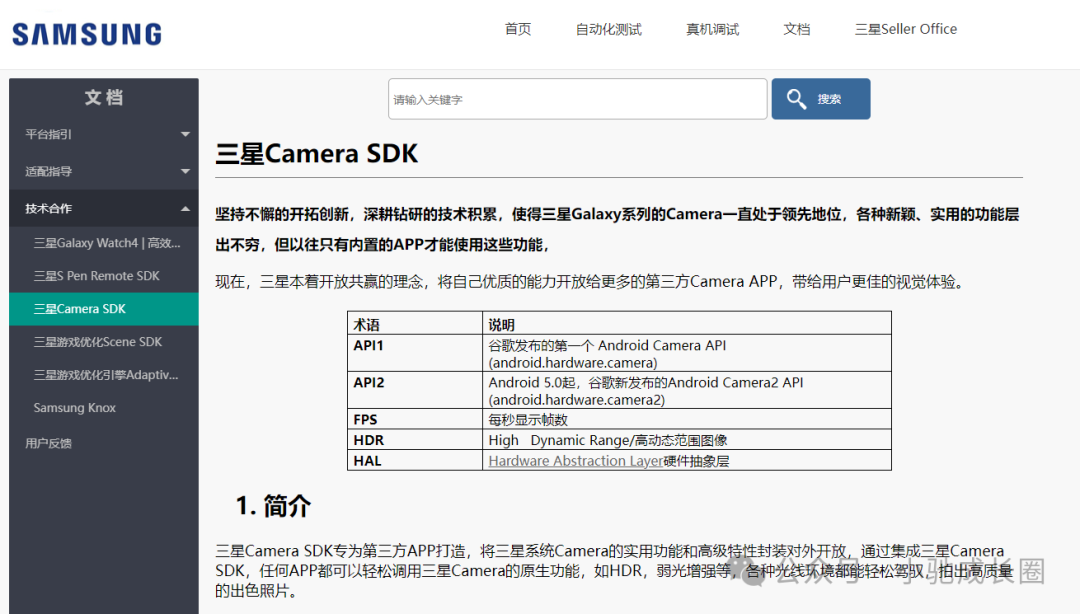Click the 每秒显示帧数 table cell
This screenshot has height=614, width=1080.
687,420
